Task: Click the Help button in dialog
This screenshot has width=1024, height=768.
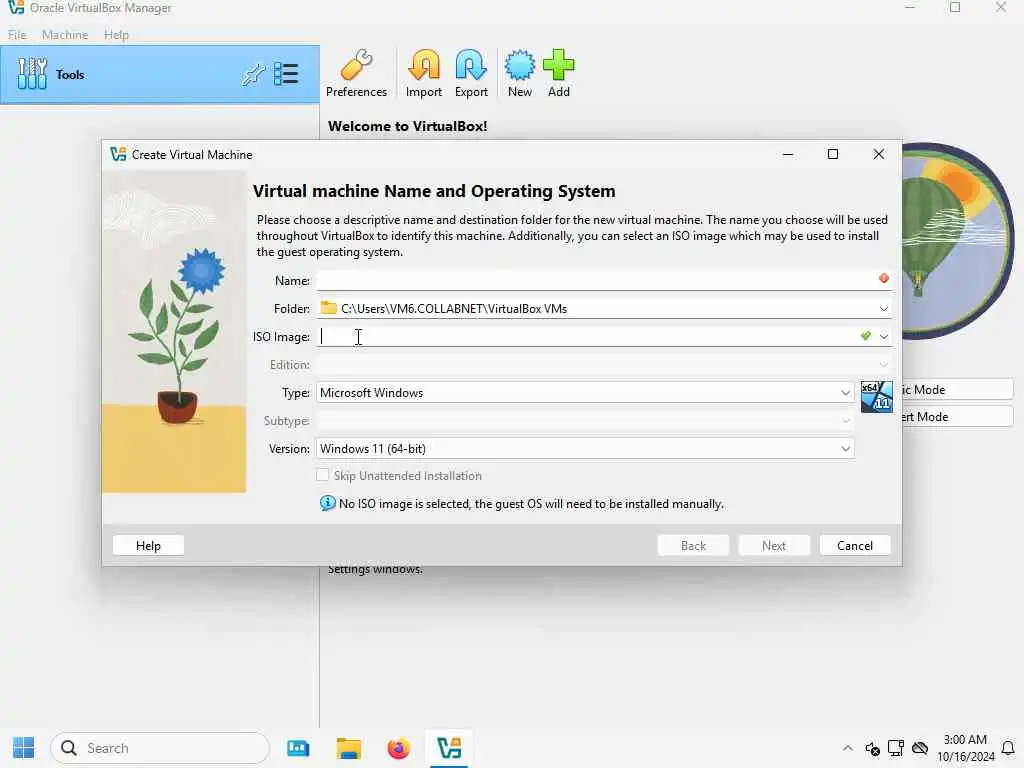Action: [148, 545]
